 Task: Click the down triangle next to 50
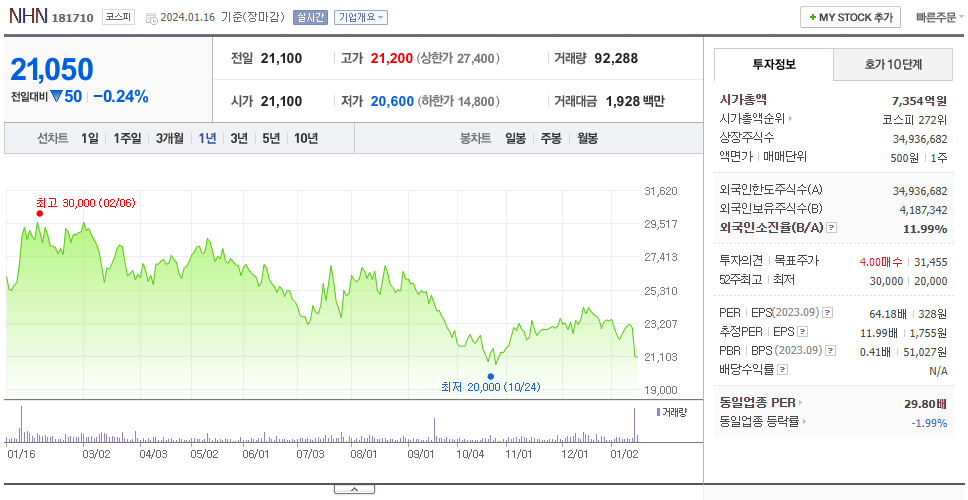[57, 96]
